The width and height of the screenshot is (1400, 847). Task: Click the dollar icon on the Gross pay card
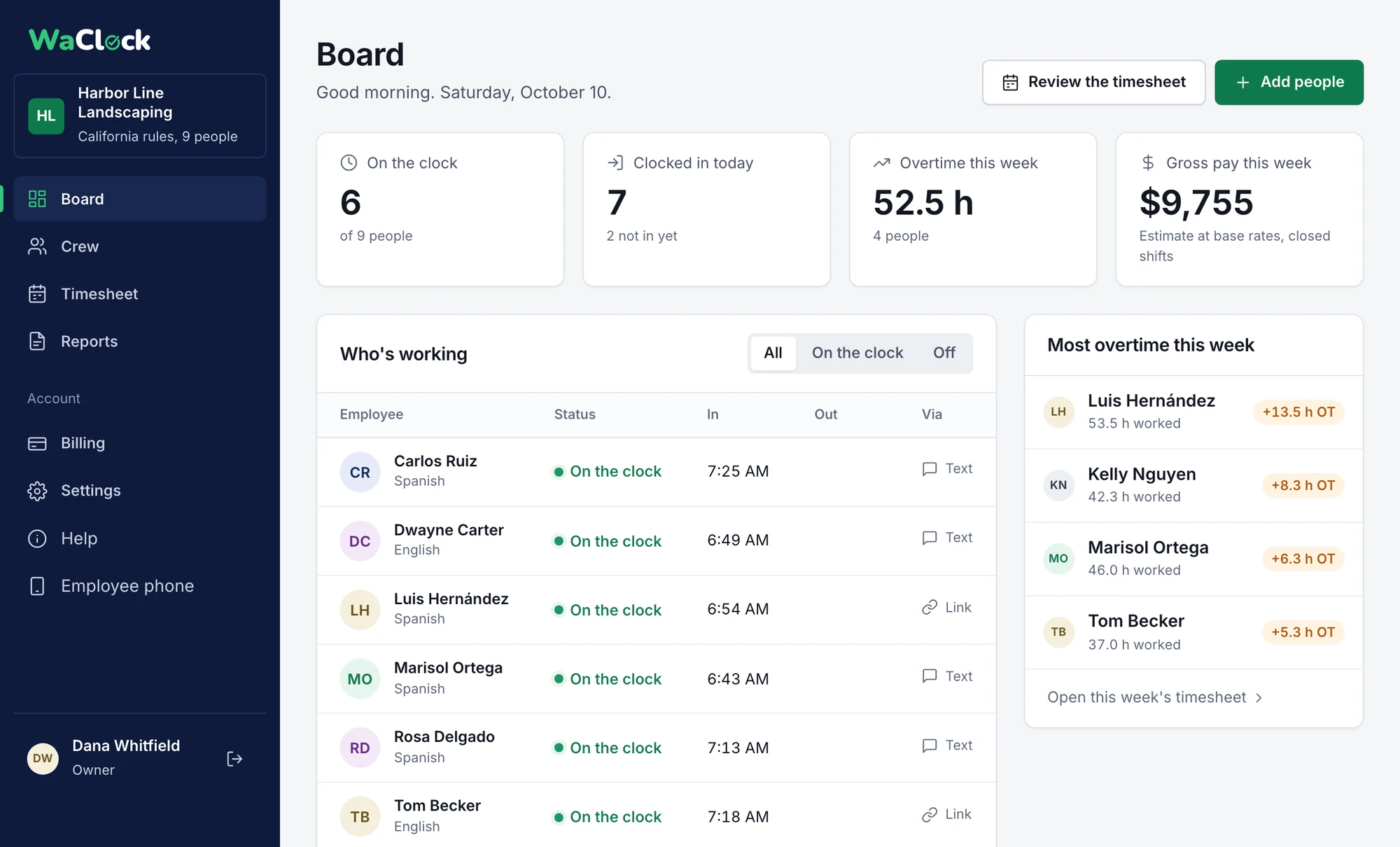[x=1148, y=163]
